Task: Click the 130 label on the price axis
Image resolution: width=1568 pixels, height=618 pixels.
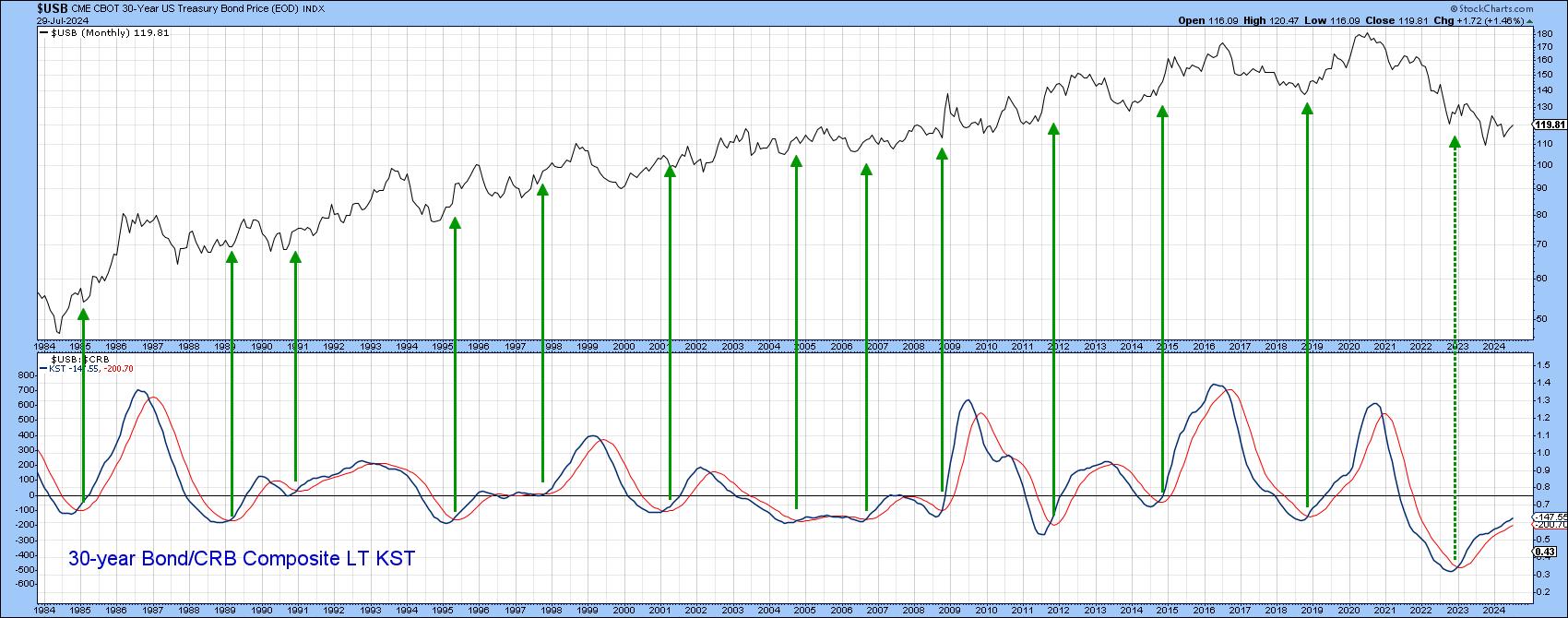Action: click(x=1545, y=107)
